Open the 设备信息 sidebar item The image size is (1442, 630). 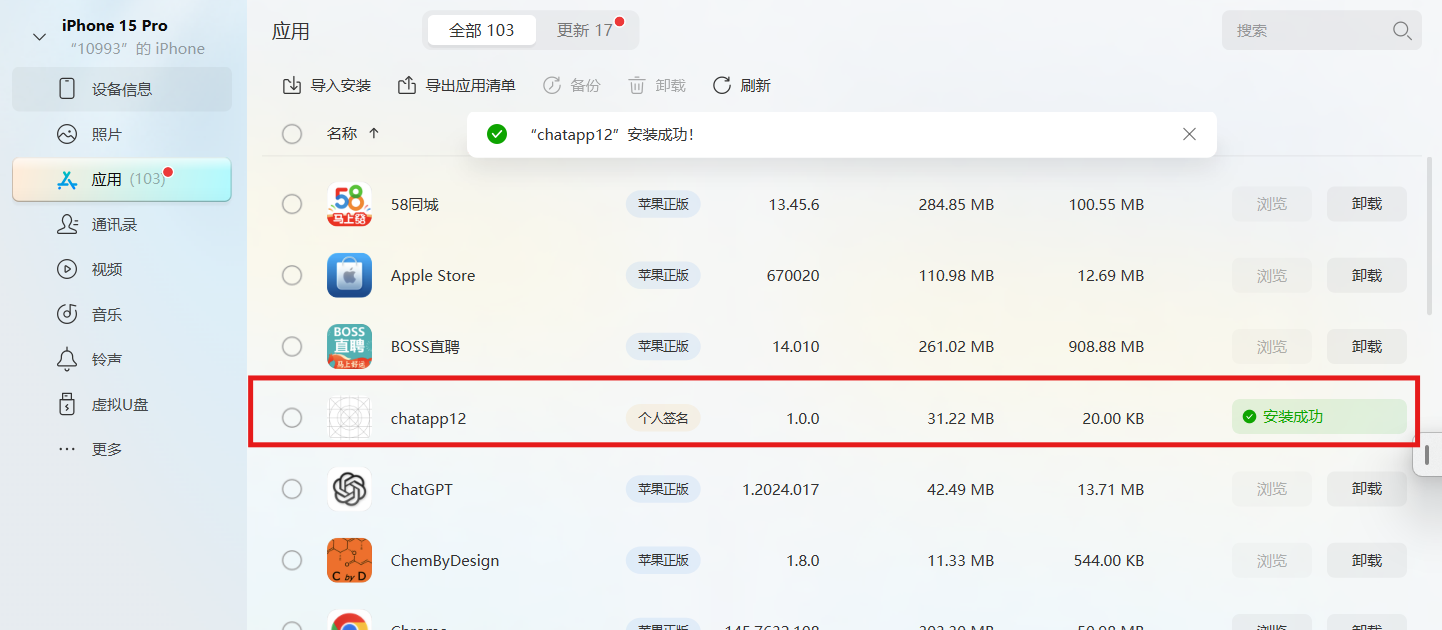(x=122, y=89)
